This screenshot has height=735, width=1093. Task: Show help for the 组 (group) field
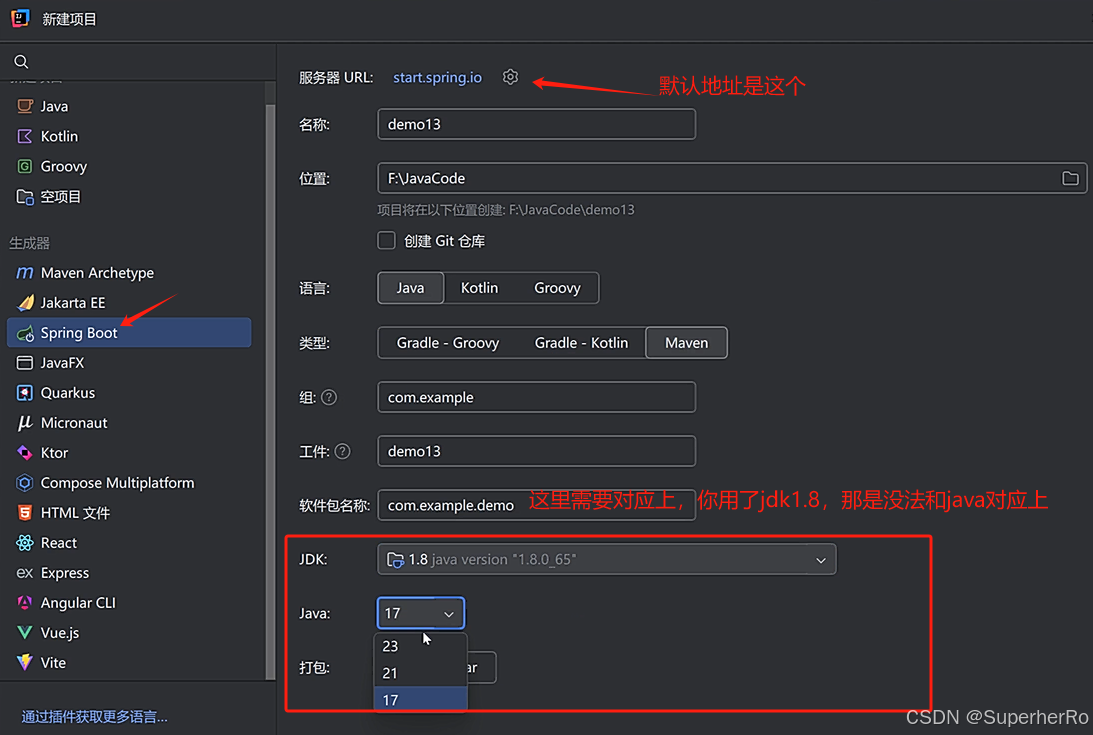(329, 397)
